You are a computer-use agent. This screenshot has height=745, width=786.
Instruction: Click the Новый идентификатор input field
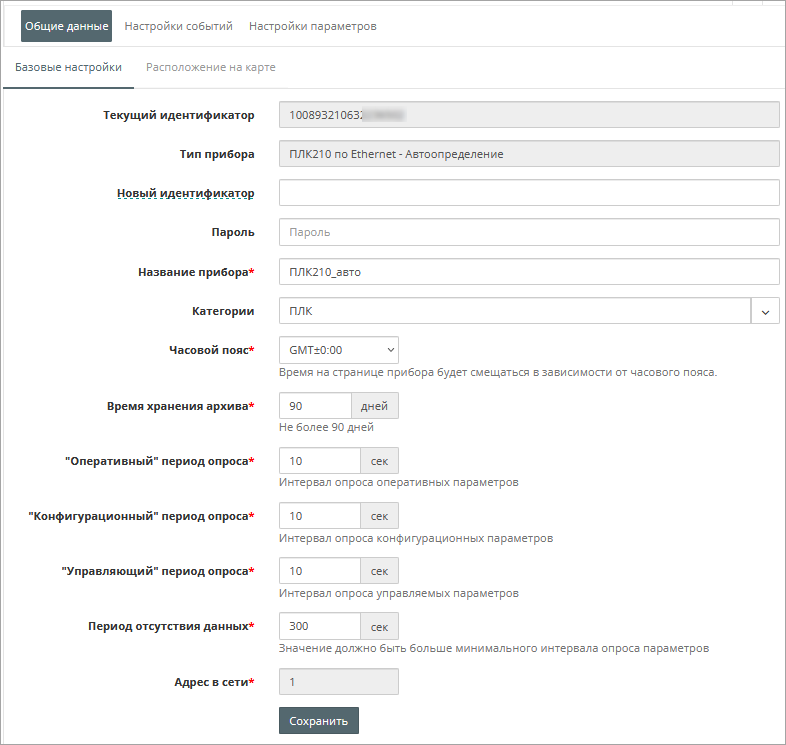[528, 193]
